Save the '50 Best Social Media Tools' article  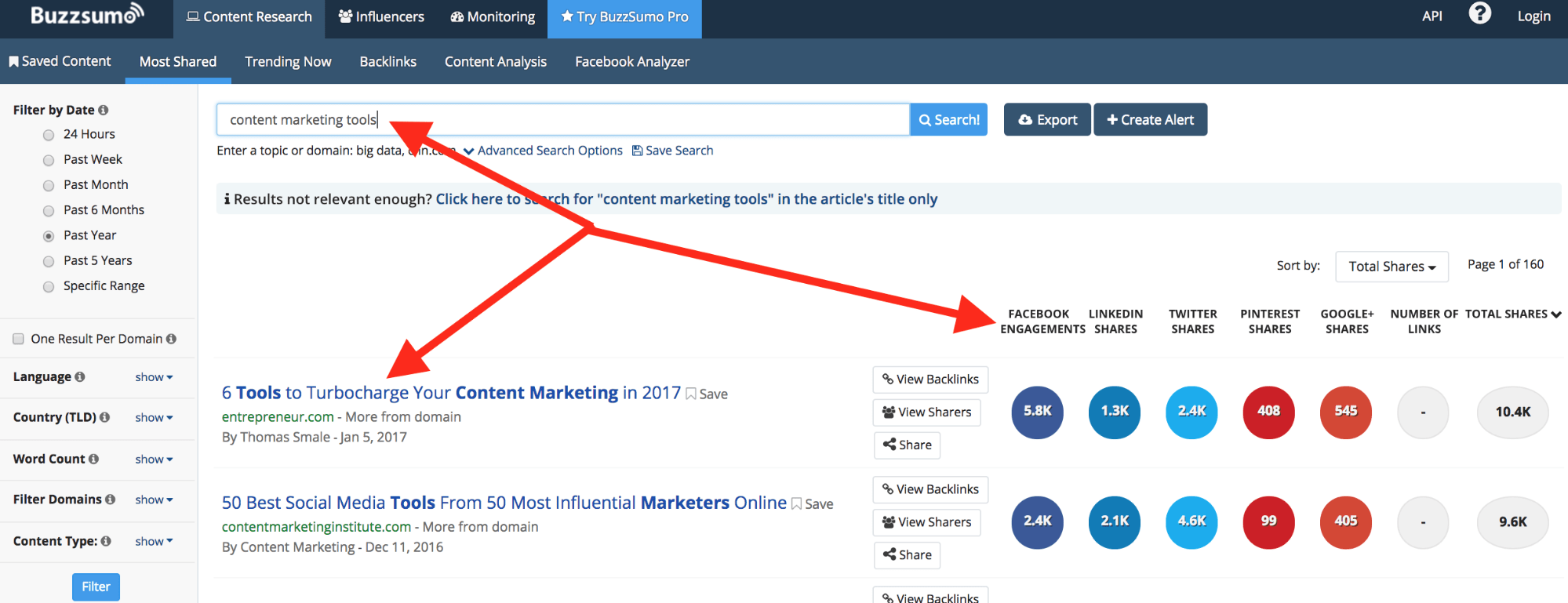click(813, 503)
